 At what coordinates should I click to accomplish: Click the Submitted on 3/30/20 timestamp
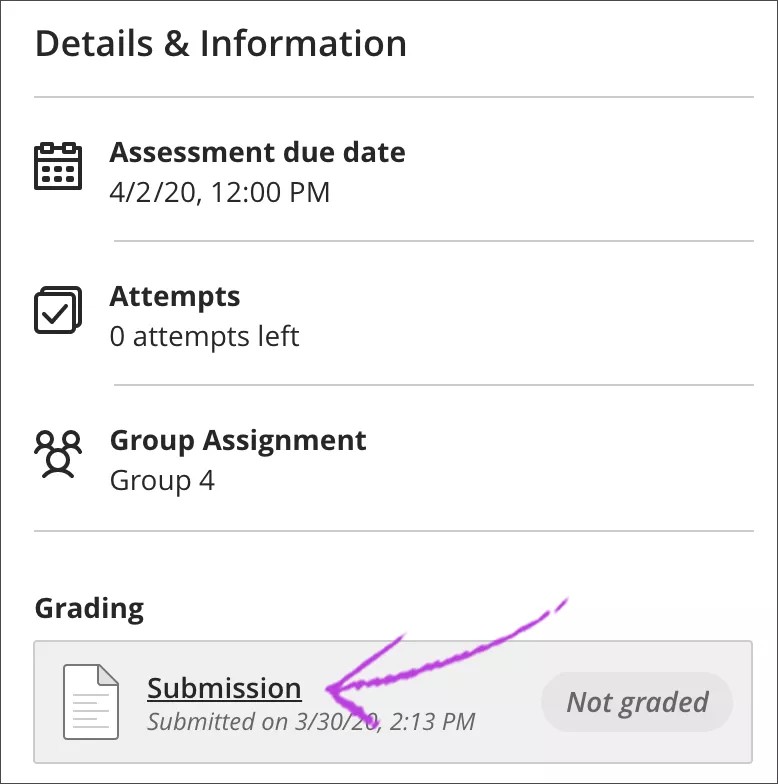[x=310, y=721]
